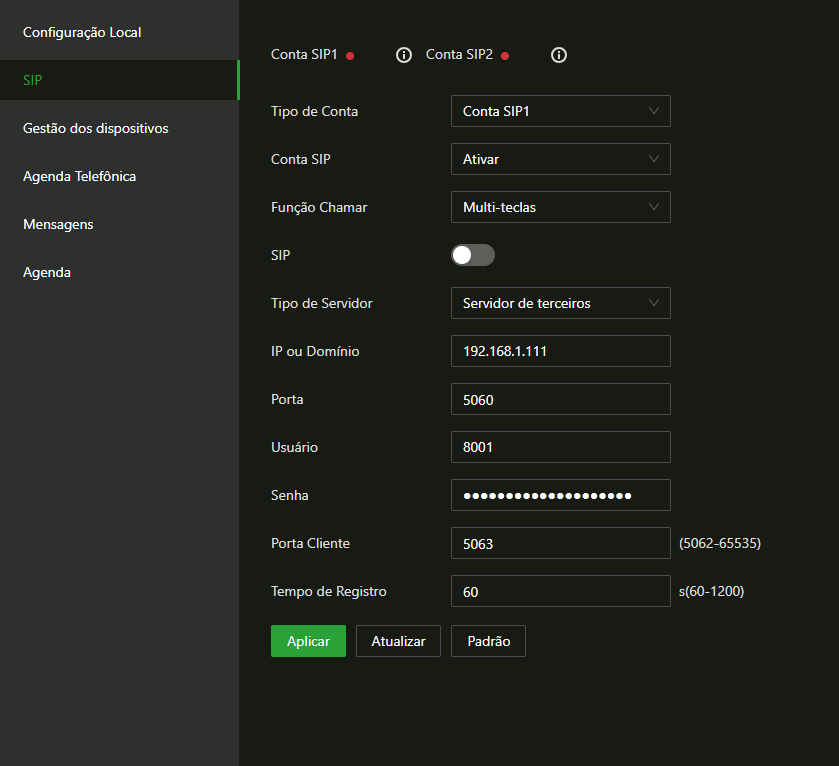Click the red status dot of Conta SIP1
The width and height of the screenshot is (839, 766).
pos(350,56)
